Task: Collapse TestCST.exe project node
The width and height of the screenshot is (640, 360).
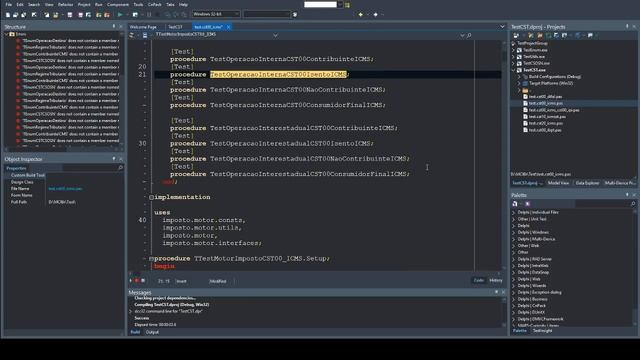Action: [514, 70]
